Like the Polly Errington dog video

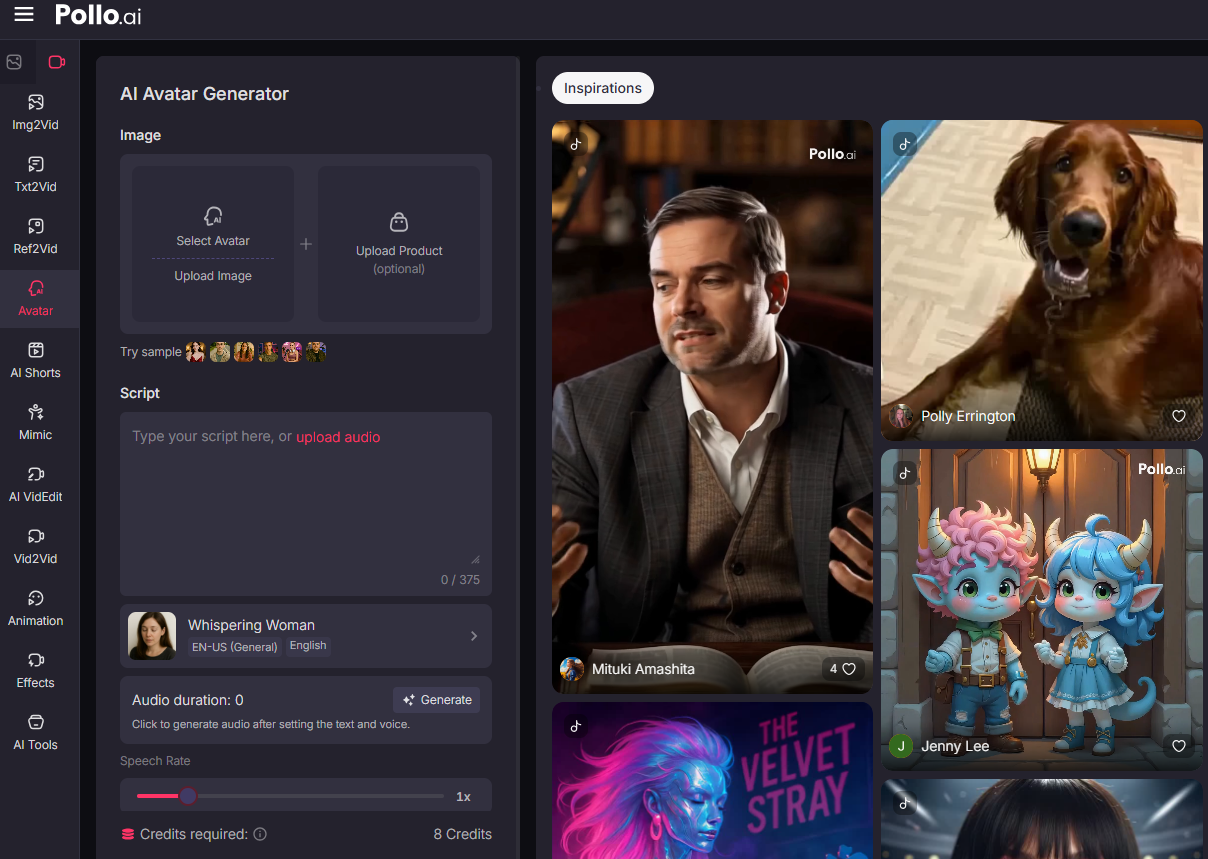click(1178, 416)
